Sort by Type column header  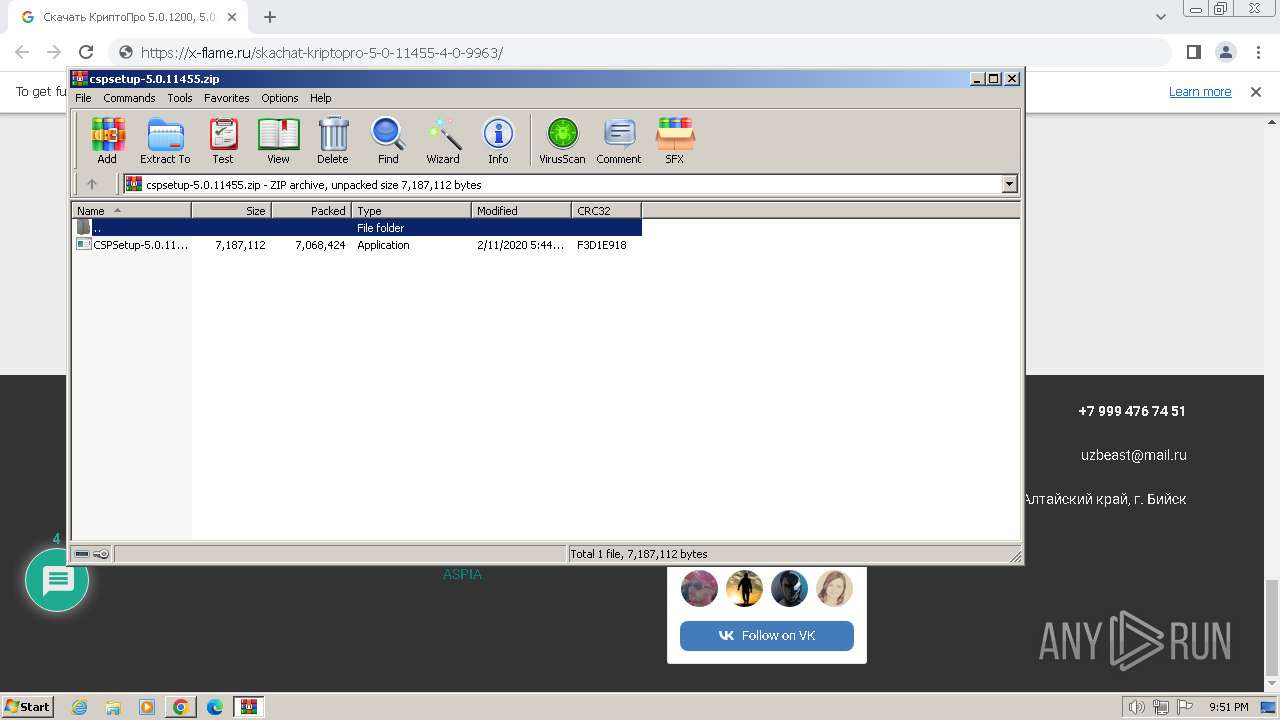click(x=411, y=210)
